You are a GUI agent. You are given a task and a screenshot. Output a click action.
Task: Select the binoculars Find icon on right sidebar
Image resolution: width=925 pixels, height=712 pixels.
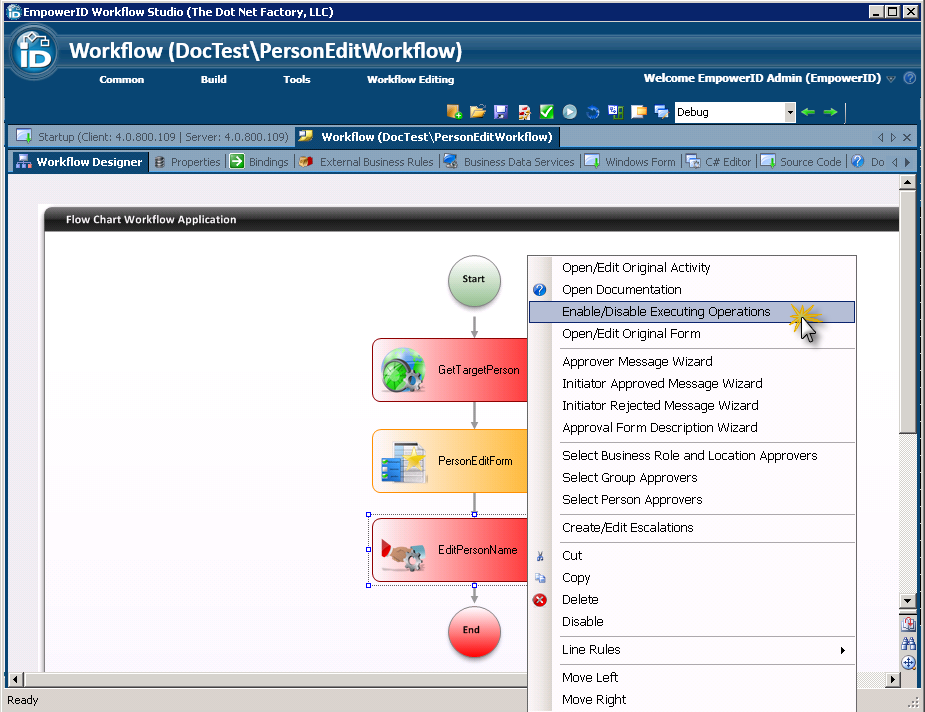(x=908, y=643)
